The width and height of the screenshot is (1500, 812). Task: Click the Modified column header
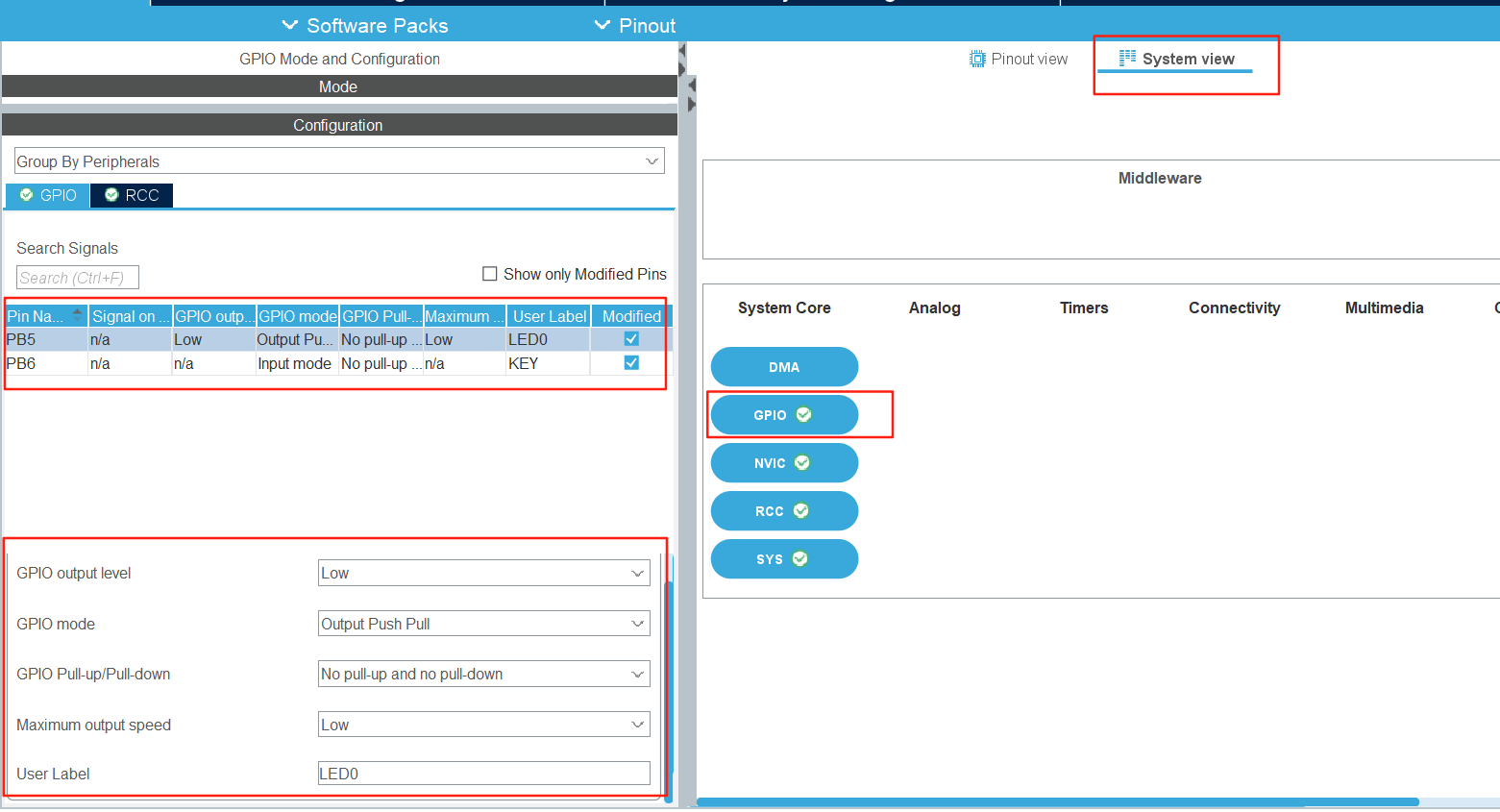click(x=631, y=316)
